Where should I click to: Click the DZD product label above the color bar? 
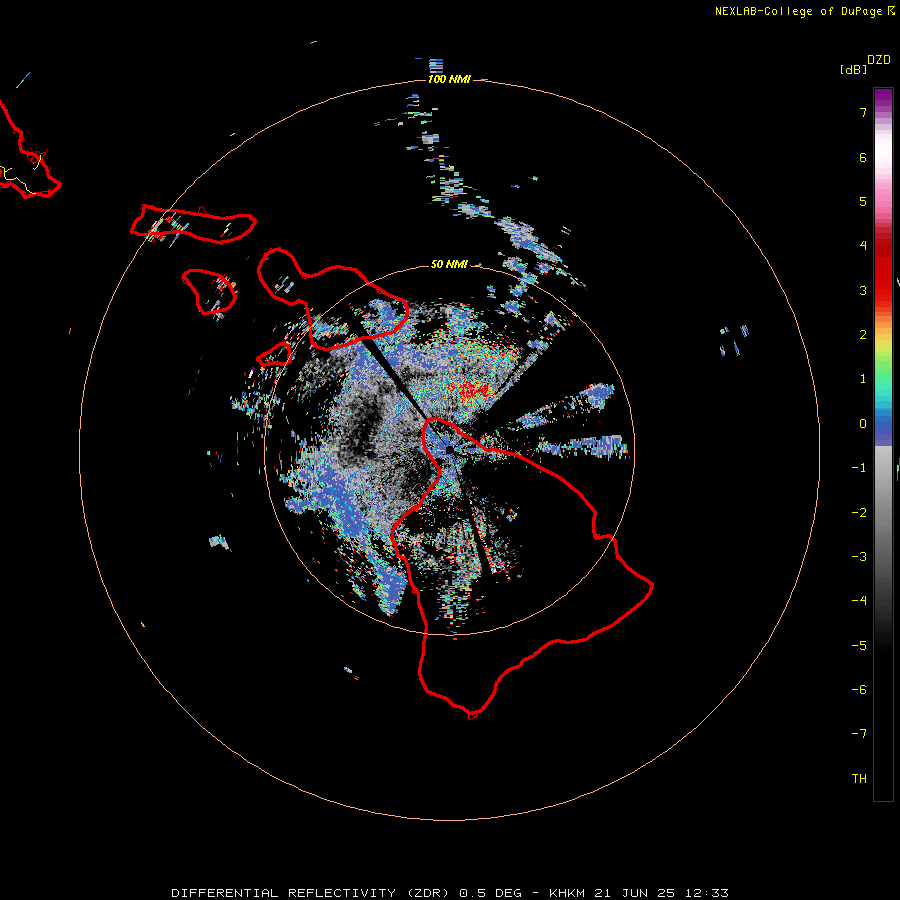pyautogui.click(x=879, y=60)
